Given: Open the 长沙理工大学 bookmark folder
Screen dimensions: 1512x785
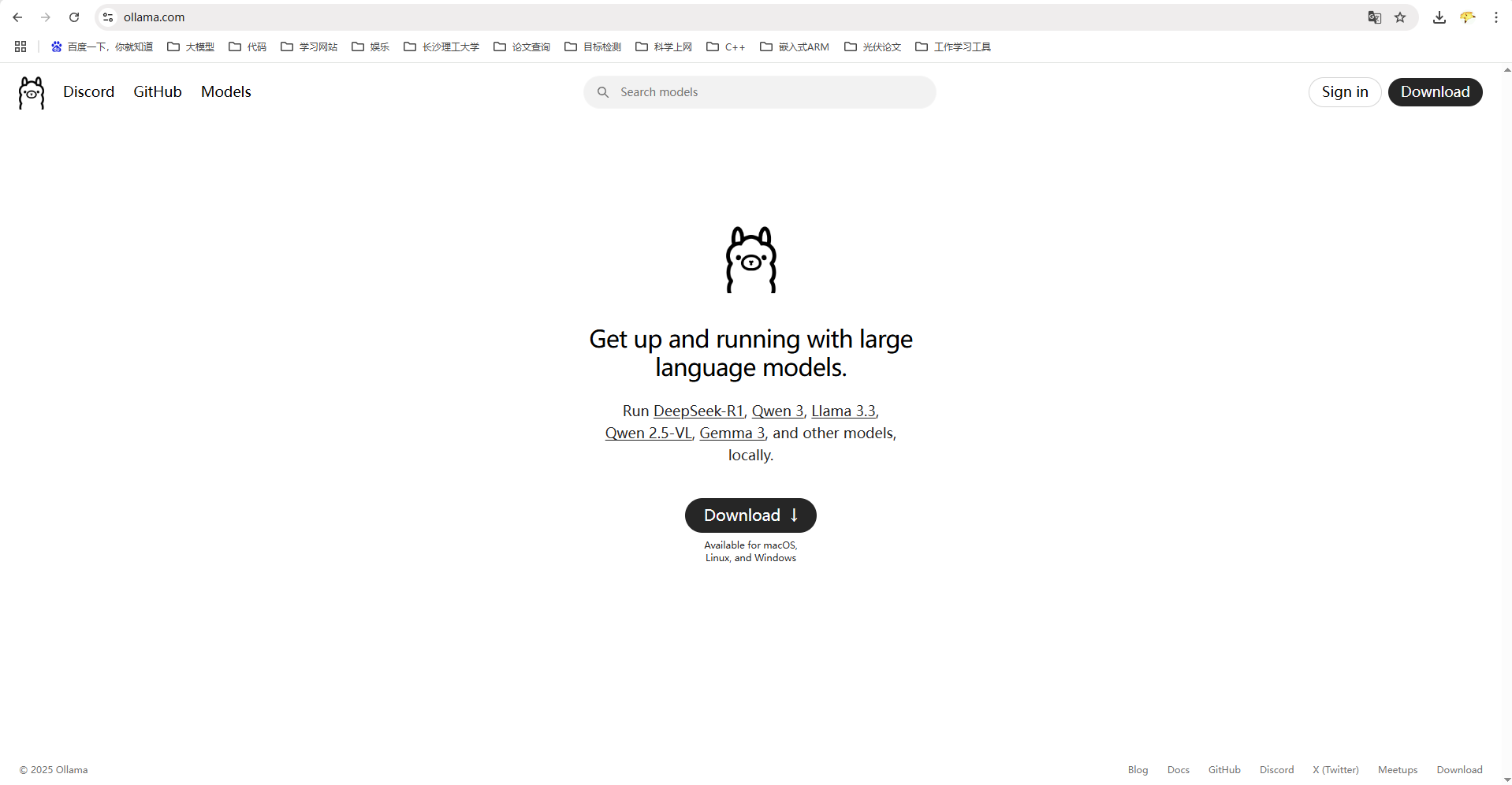Looking at the screenshot, I should (441, 47).
